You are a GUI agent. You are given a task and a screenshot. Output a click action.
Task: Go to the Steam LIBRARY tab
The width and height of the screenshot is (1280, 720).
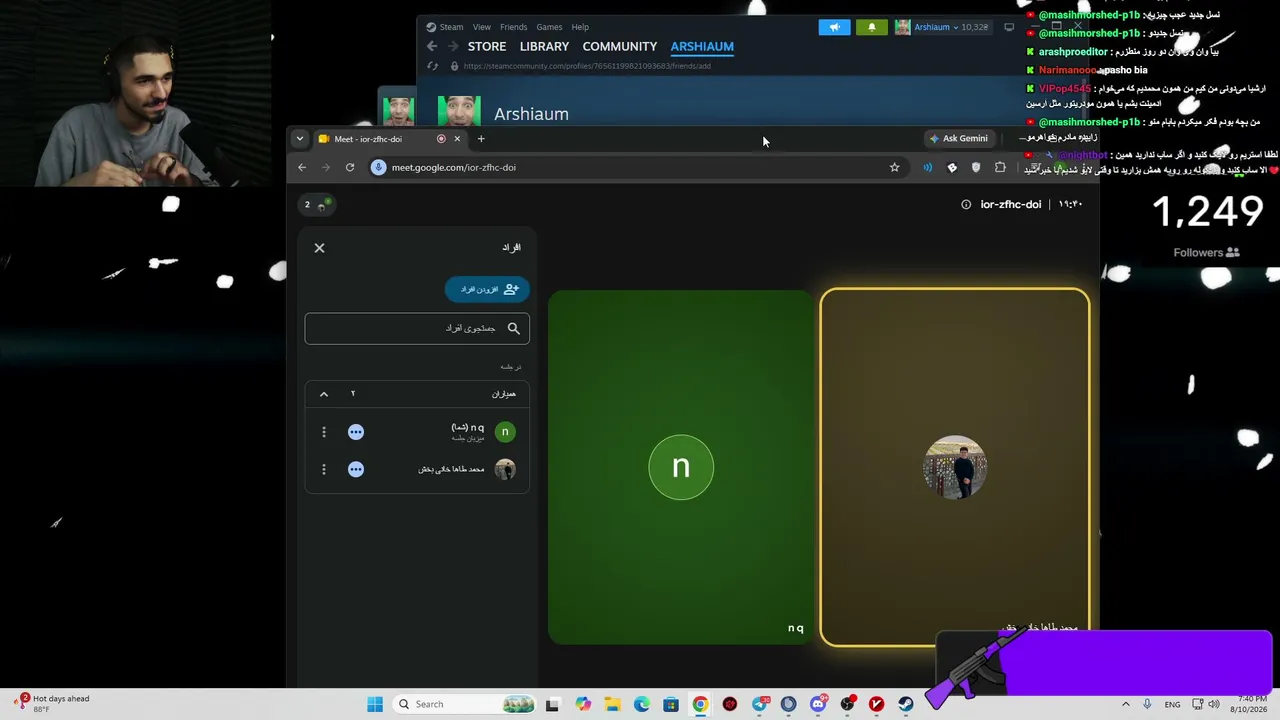pyautogui.click(x=544, y=47)
